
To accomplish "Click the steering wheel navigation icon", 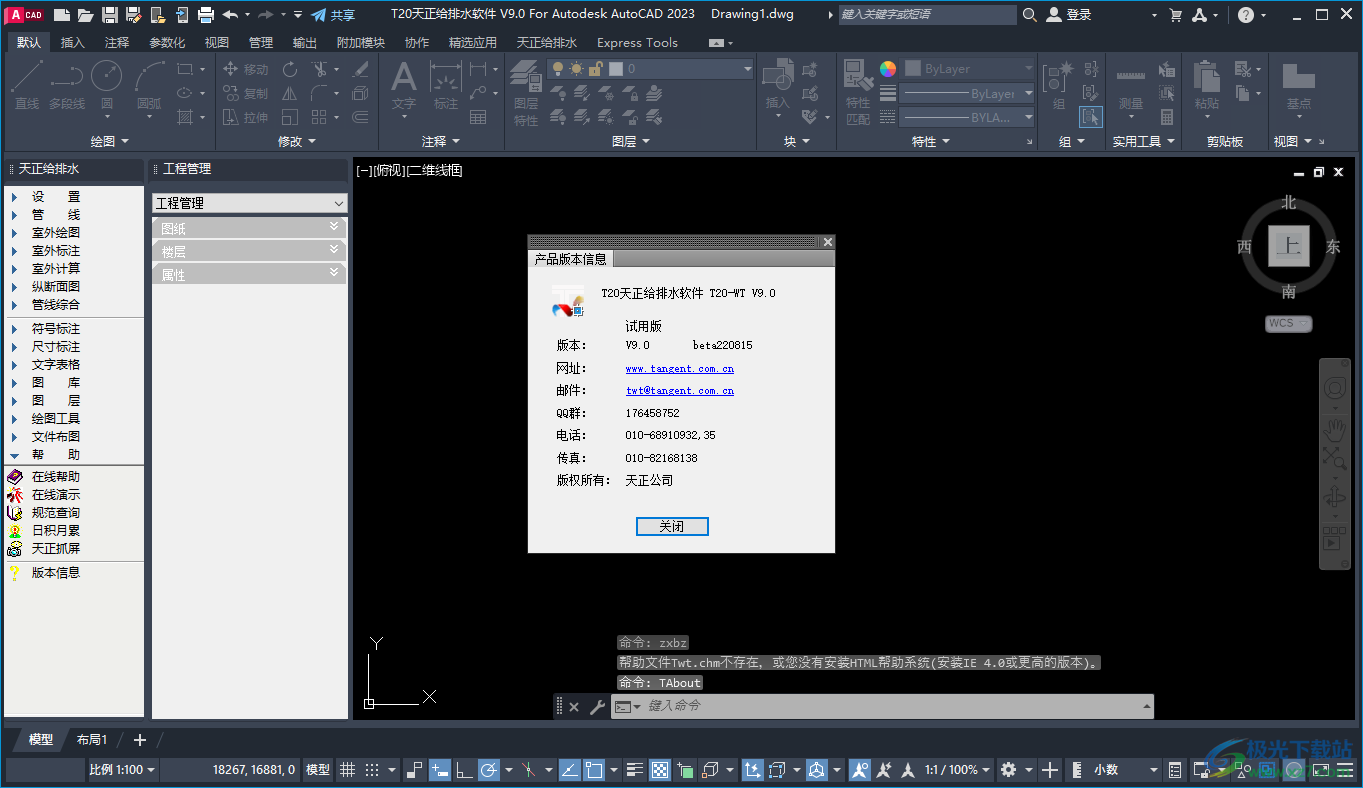I will (x=1335, y=389).
